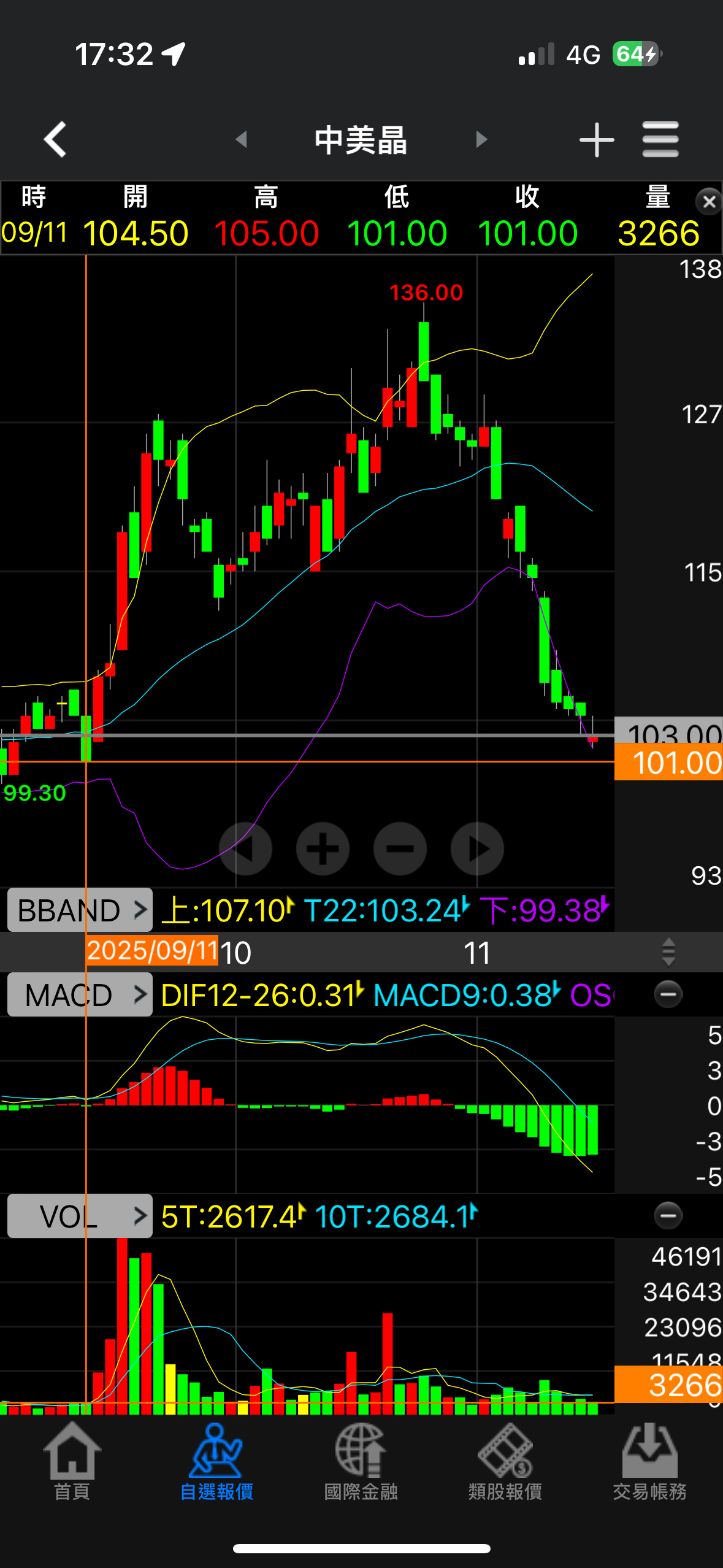Add stock with the plus icon
Image resolution: width=723 pixels, height=1568 pixels.
pos(597,139)
